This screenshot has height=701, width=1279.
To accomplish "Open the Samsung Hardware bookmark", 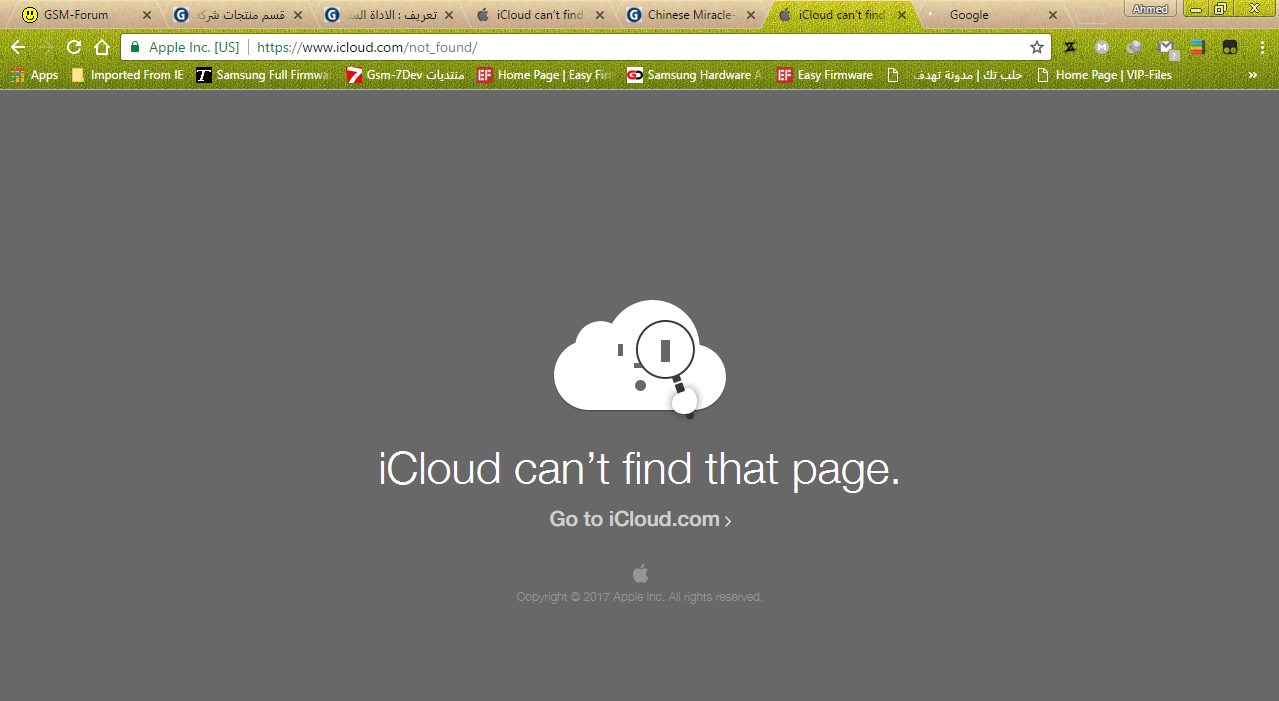I will [695, 75].
